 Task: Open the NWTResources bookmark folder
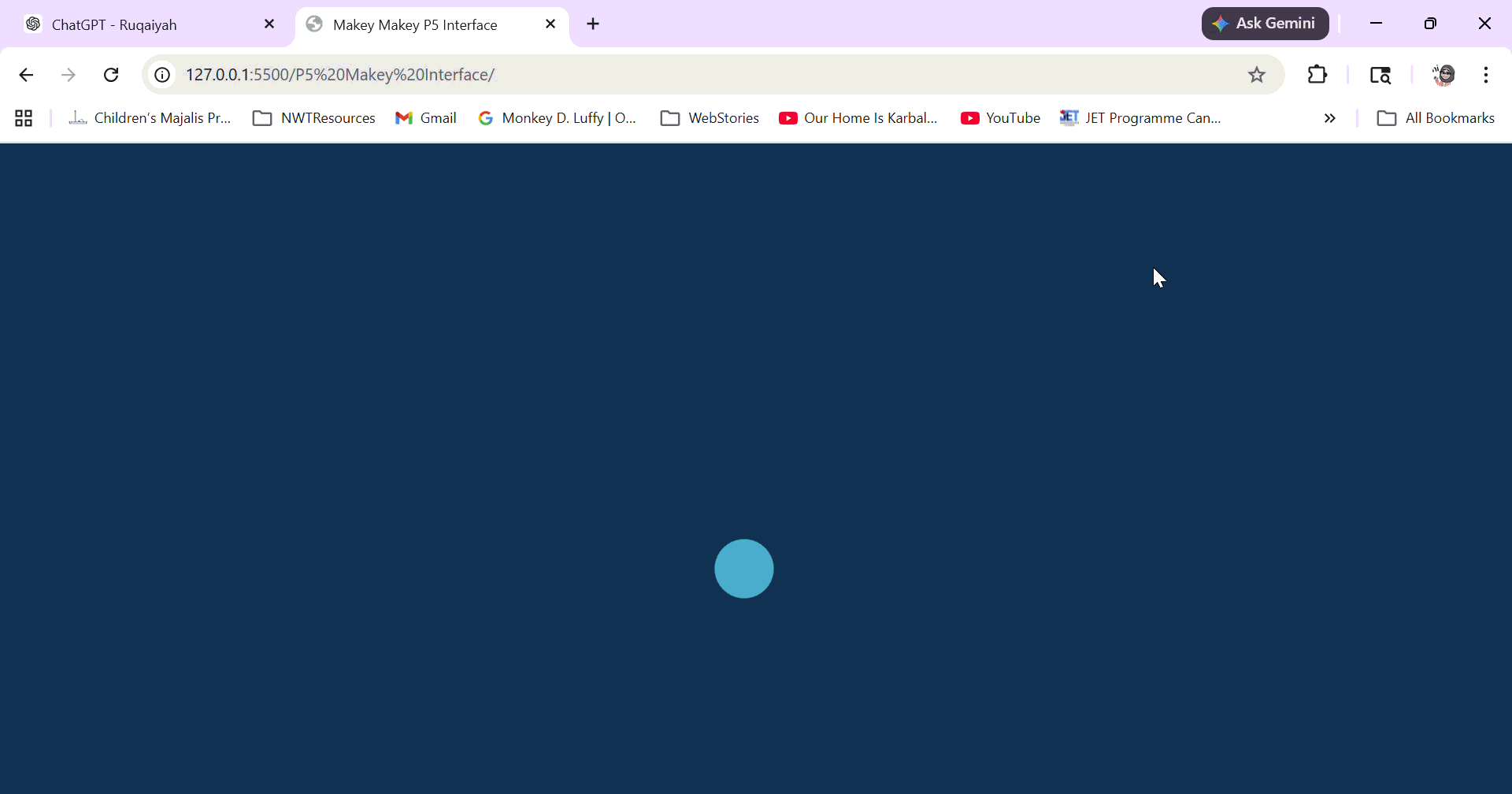314,118
